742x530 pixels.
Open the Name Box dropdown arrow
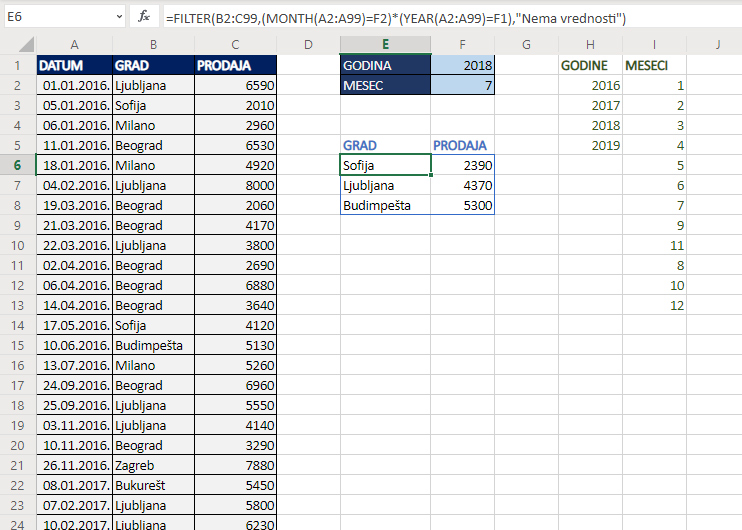(116, 16)
